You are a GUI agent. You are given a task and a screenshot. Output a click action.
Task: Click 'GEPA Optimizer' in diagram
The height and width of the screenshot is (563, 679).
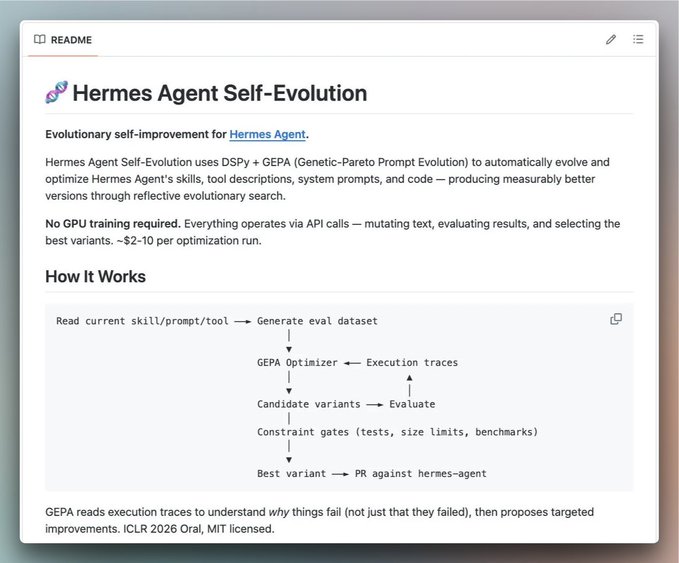point(297,362)
